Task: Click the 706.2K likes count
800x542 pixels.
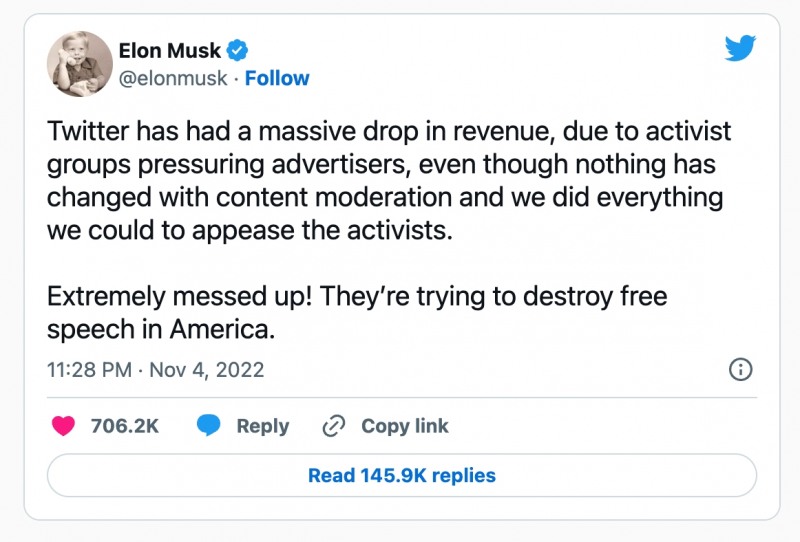Action: tap(124, 426)
